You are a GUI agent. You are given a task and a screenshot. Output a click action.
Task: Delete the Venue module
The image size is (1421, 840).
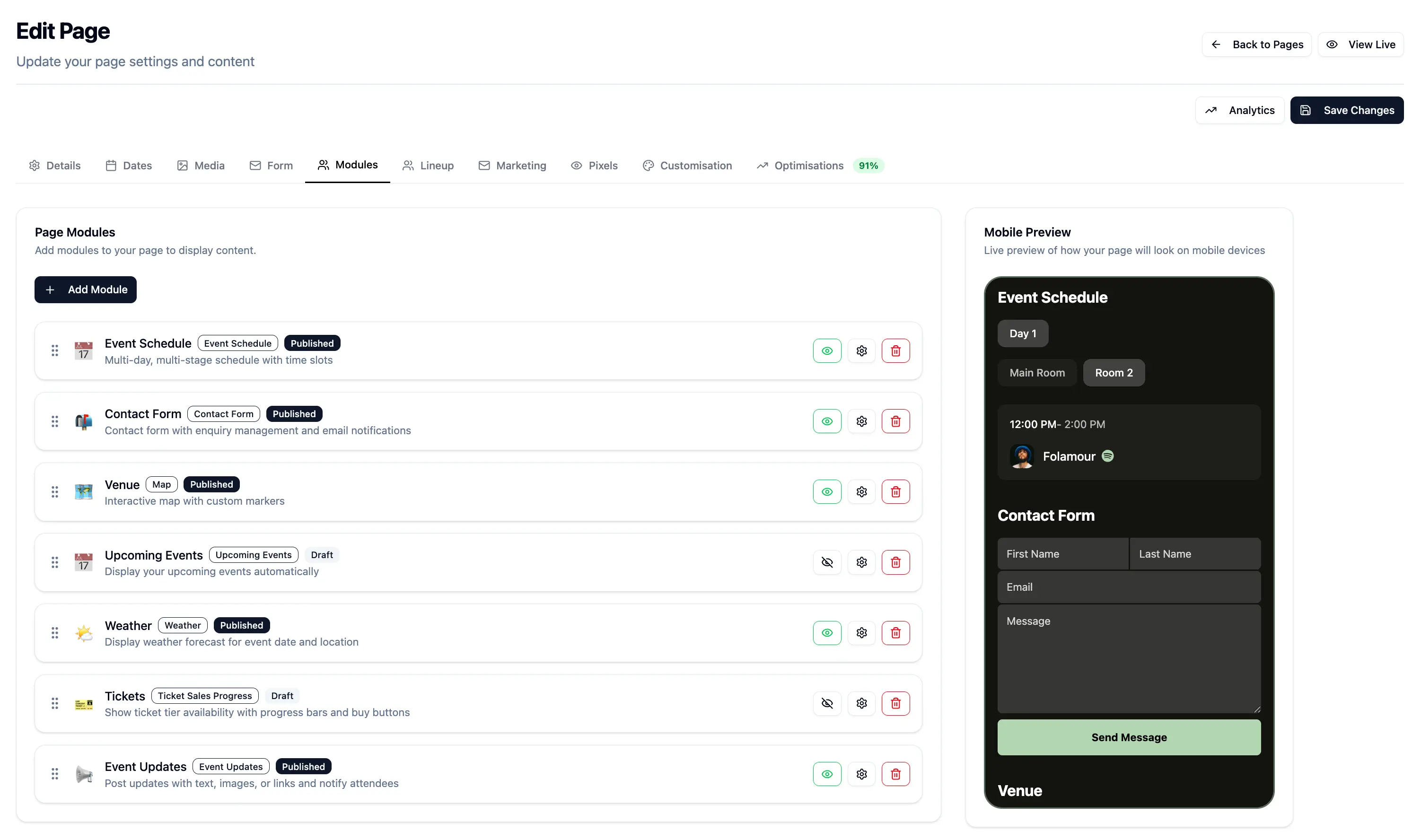[895, 491]
